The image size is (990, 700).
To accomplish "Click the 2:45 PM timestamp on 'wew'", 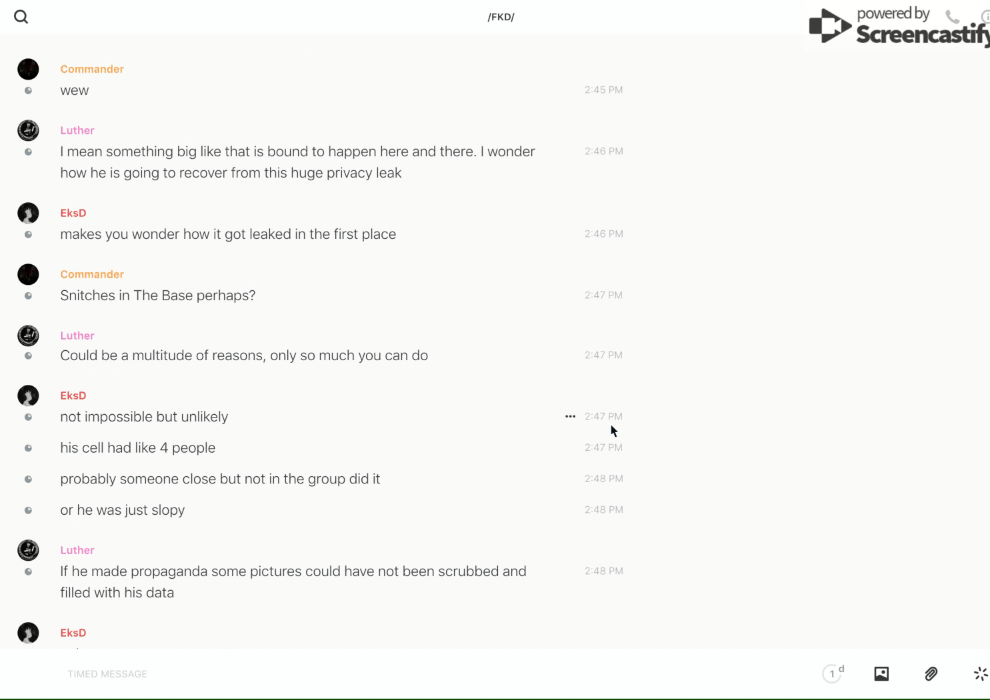I will click(603, 90).
